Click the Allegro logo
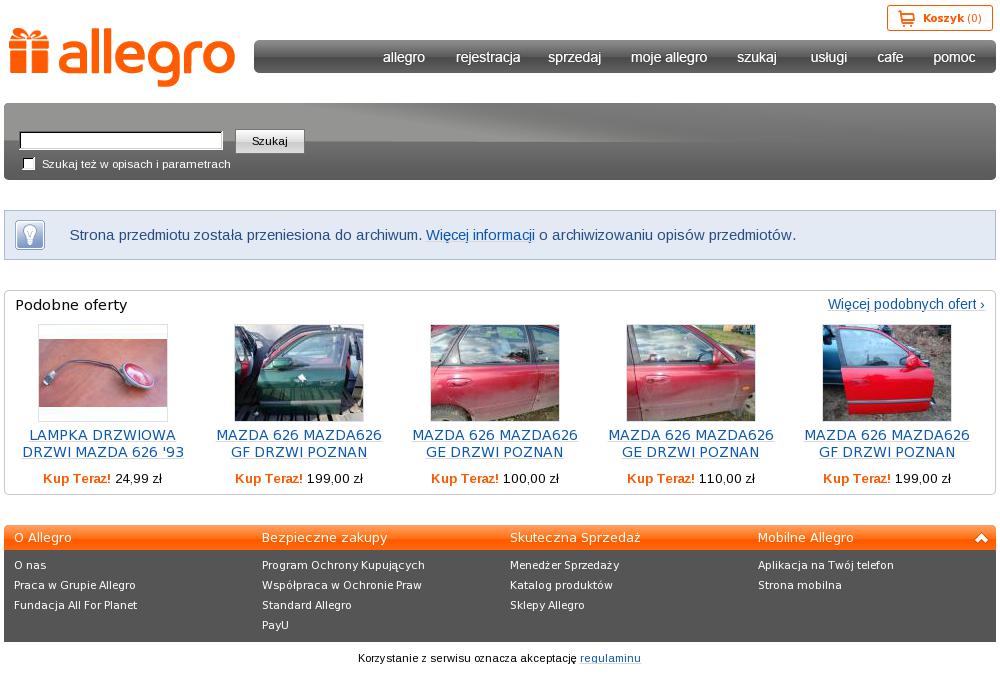The width and height of the screenshot is (1000, 678). click(122, 57)
